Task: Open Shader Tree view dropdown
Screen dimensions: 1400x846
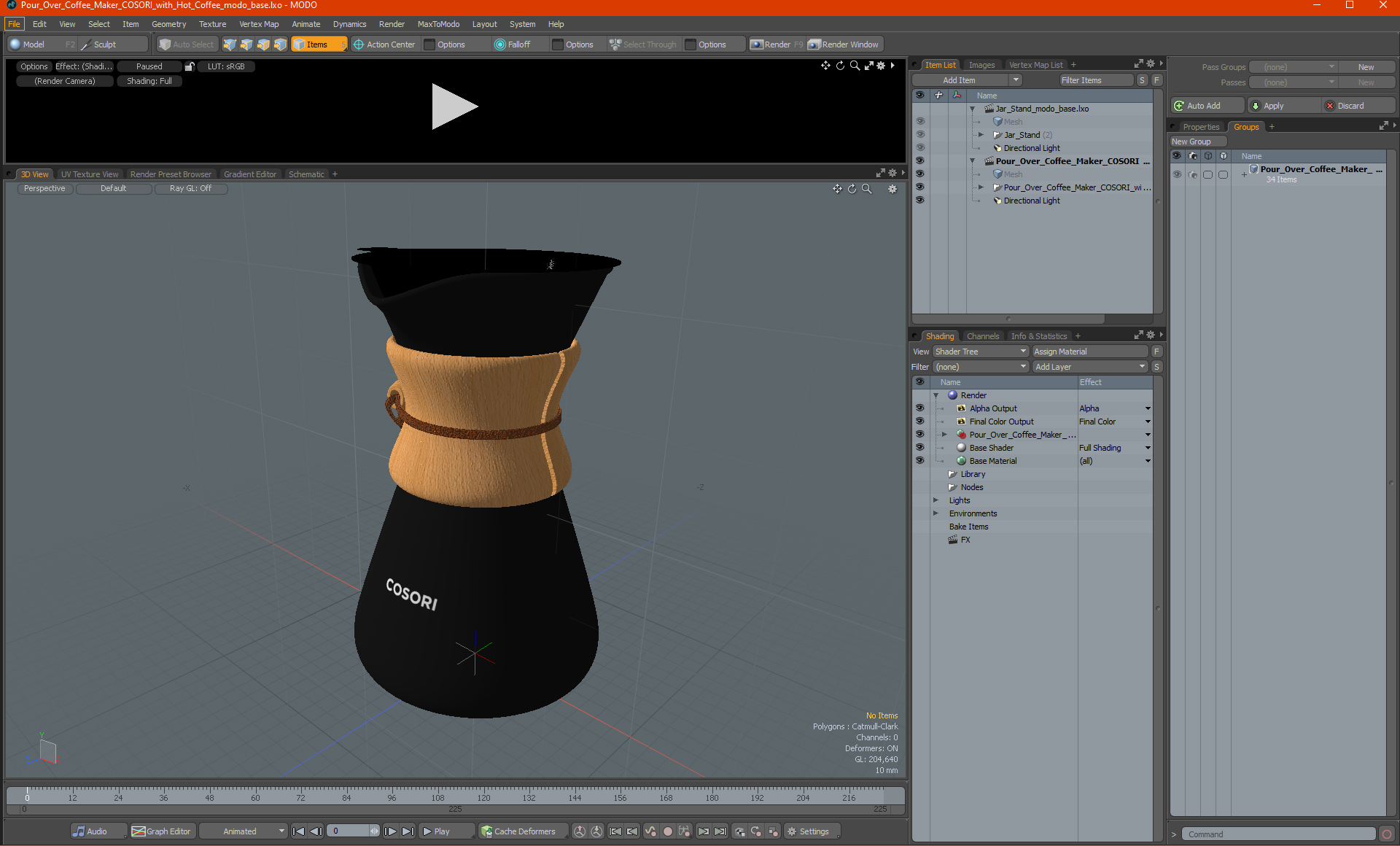Action: tap(980, 352)
